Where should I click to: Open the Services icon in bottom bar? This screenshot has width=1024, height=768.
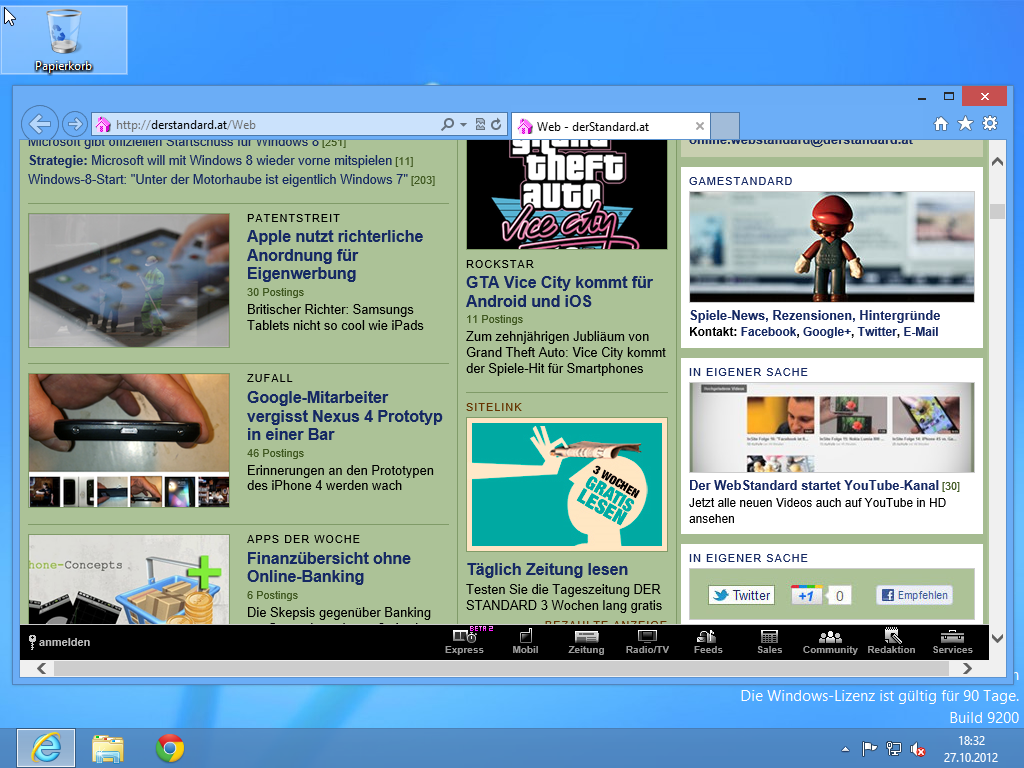point(952,641)
